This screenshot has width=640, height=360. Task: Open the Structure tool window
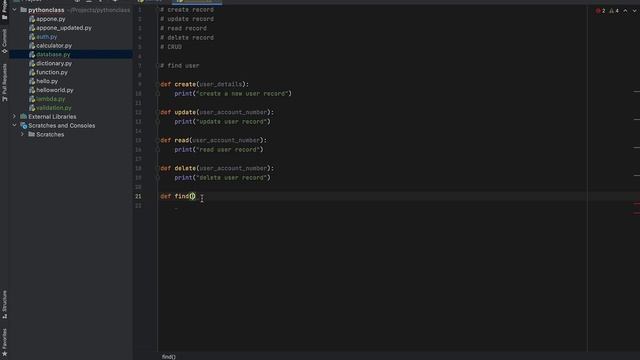coord(4,304)
